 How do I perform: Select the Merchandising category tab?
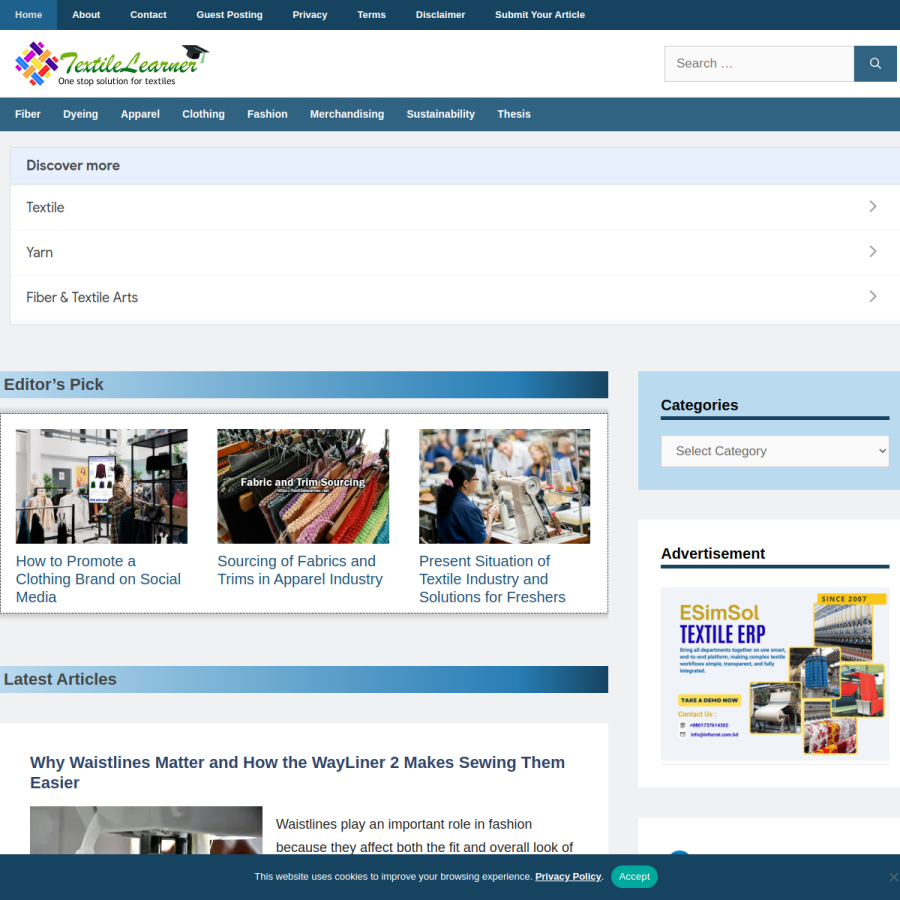[x=347, y=114]
